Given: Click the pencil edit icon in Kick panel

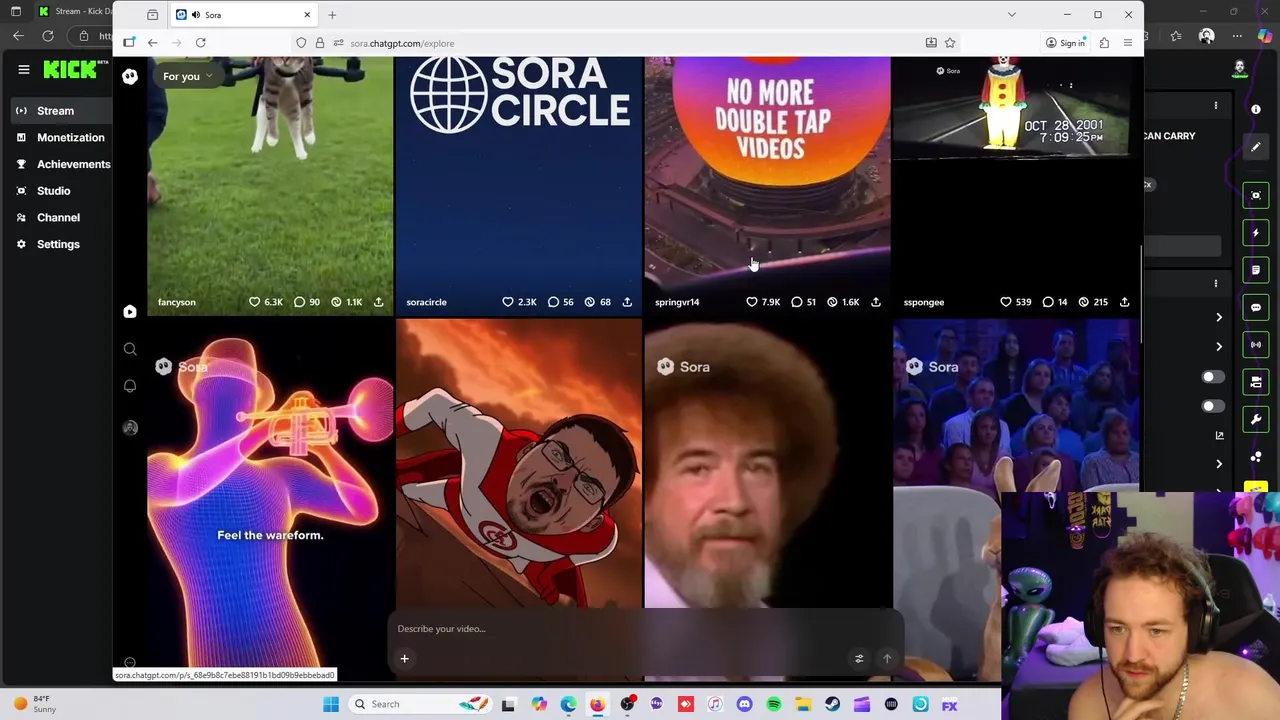Looking at the screenshot, I should coord(1256,147).
